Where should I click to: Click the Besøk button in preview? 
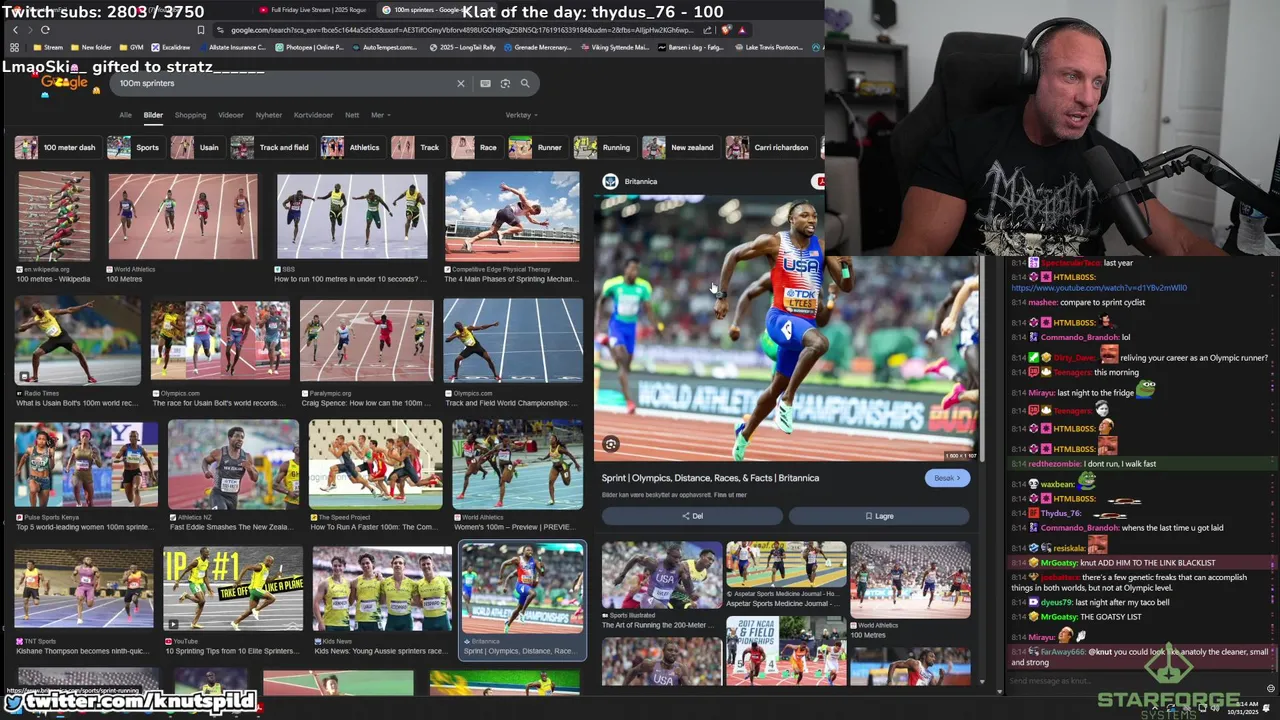[947, 478]
